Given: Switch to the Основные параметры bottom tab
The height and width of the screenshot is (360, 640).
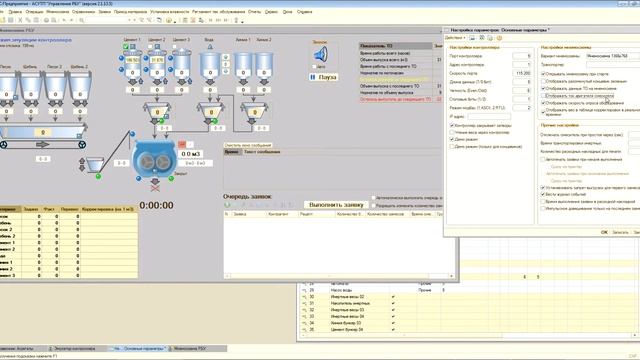Looking at the screenshot, I should click(139, 349).
